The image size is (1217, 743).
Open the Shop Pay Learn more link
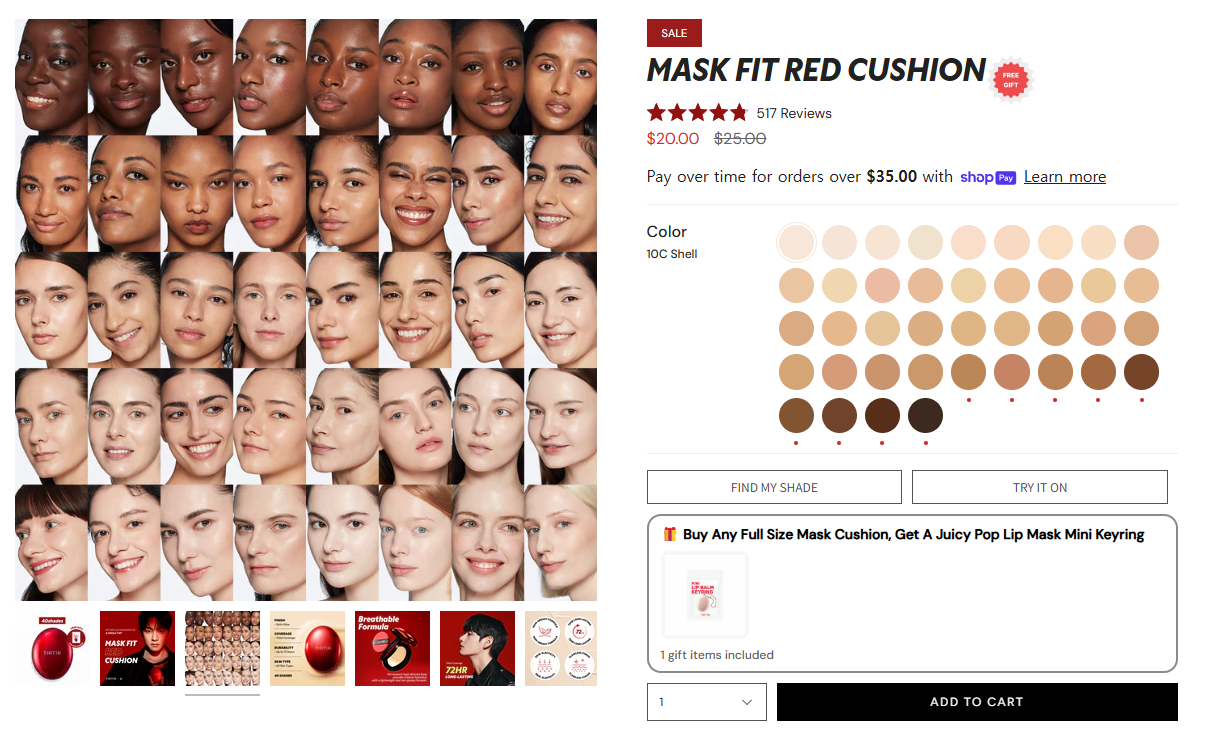click(1065, 177)
